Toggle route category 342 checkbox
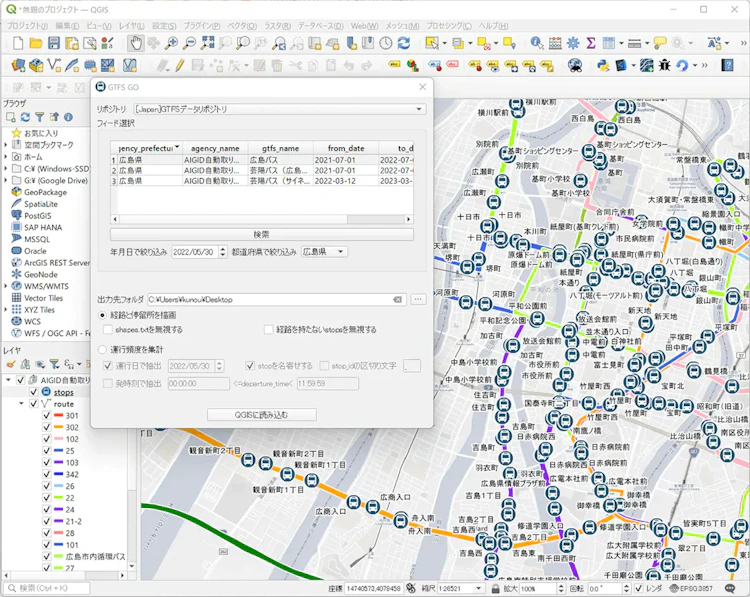Image resolution: width=750 pixels, height=597 pixels. tap(46, 475)
